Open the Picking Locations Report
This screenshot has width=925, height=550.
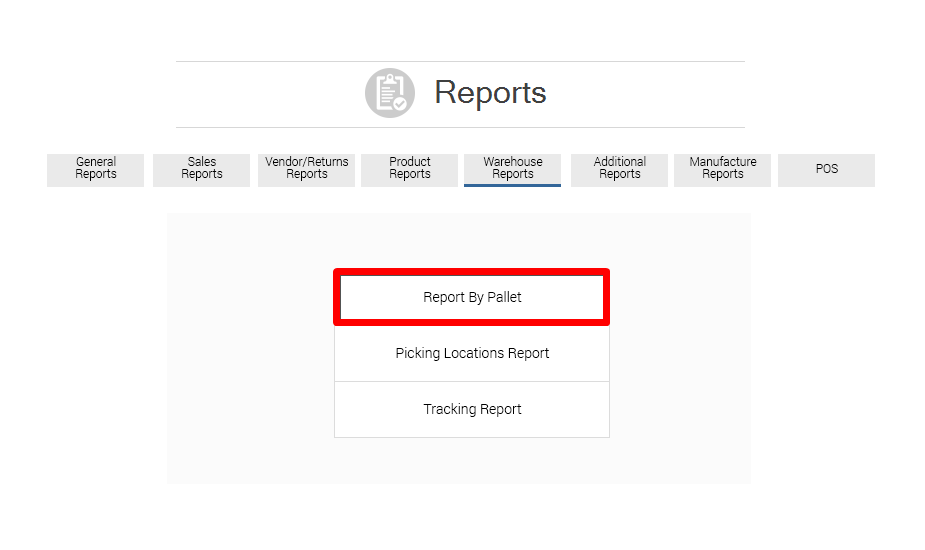tap(472, 353)
